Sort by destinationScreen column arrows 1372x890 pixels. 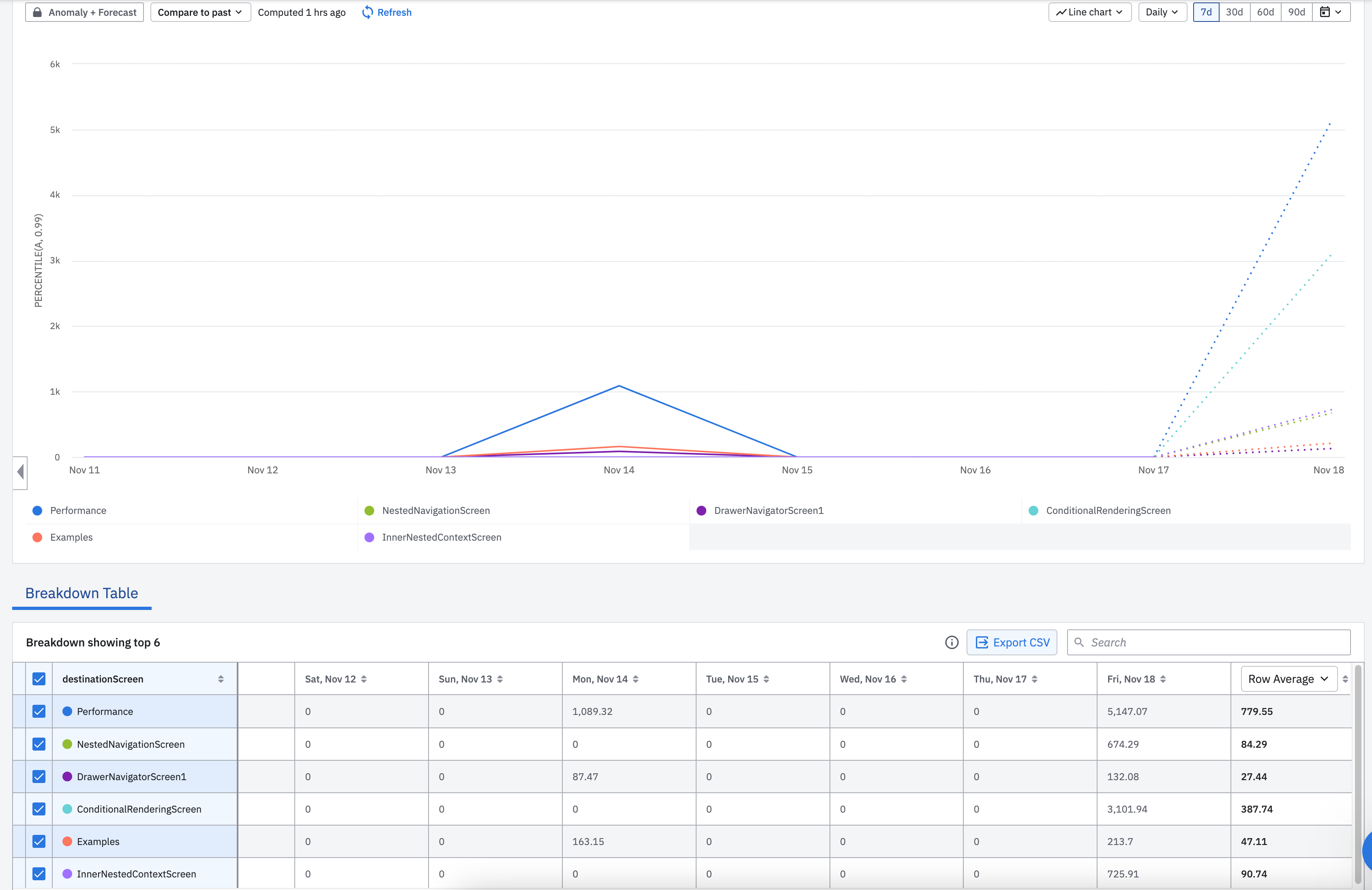(221, 679)
